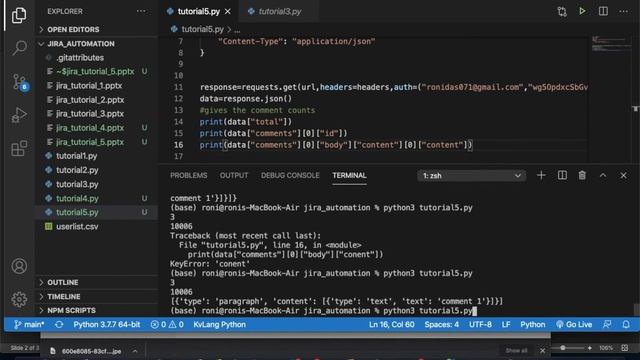Open Run and Debug view
The image size is (640, 360).
pos(19,115)
